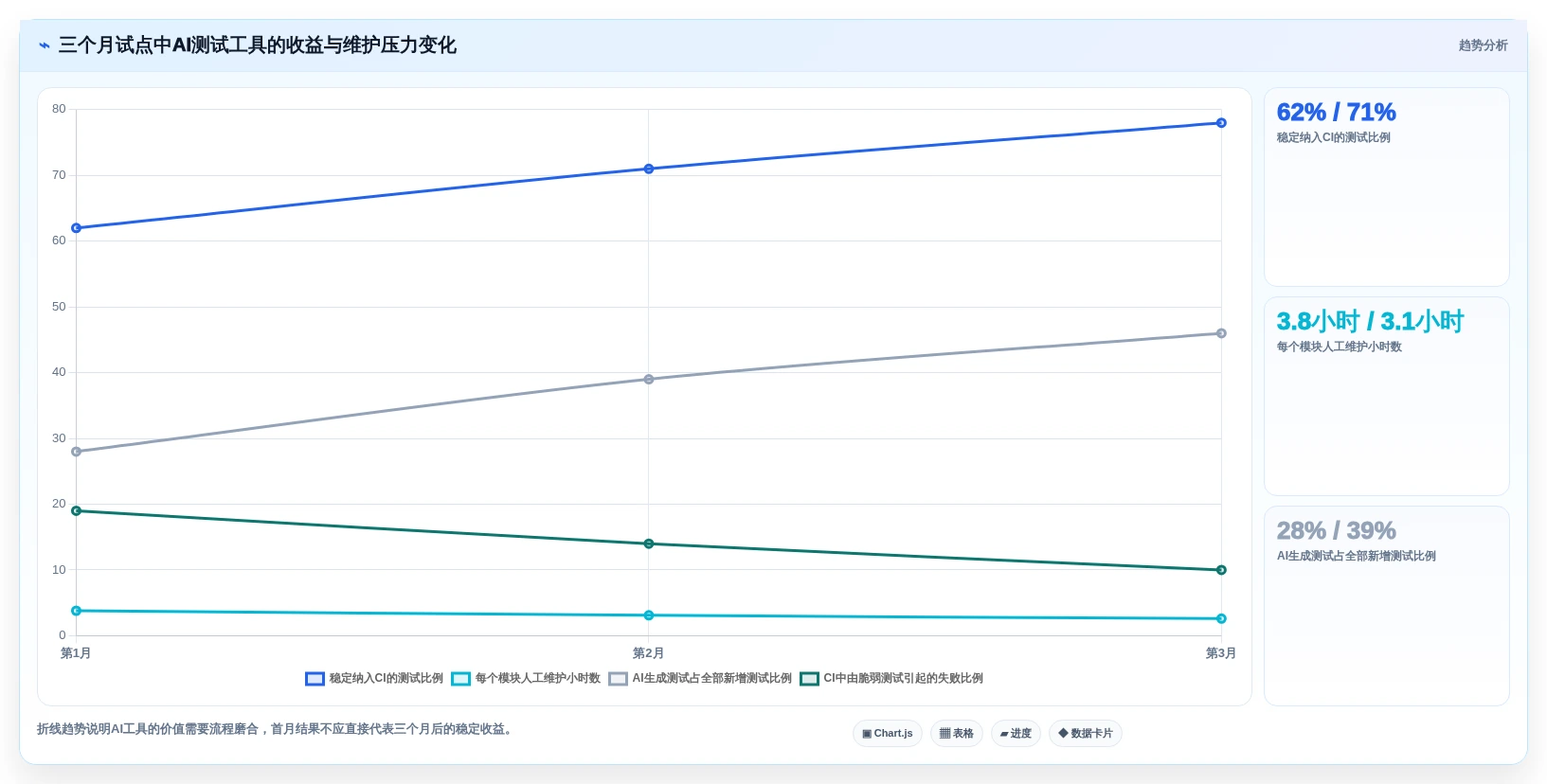
Task: Click the y-axis value 10
Action: point(59,570)
